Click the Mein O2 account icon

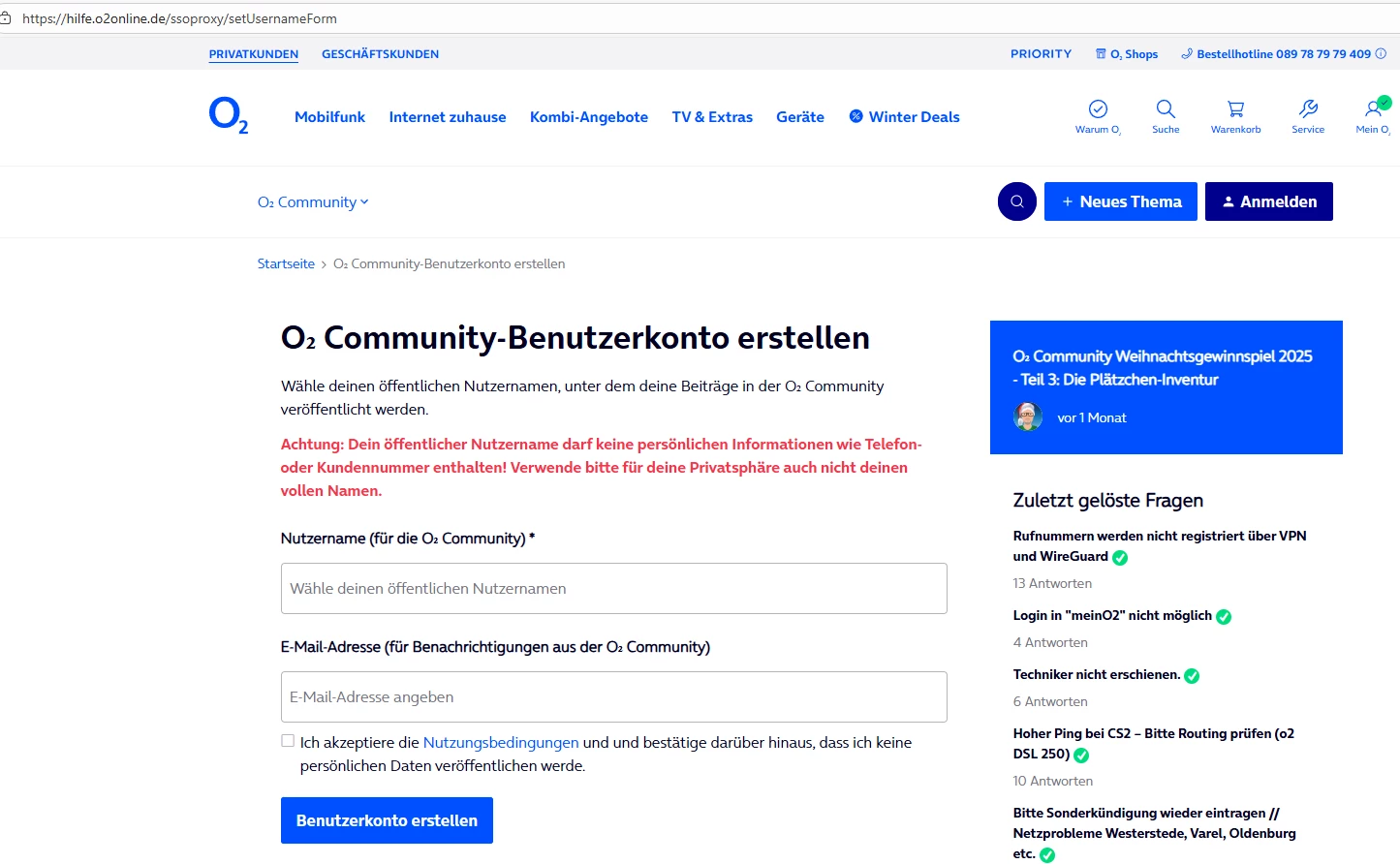click(1374, 108)
